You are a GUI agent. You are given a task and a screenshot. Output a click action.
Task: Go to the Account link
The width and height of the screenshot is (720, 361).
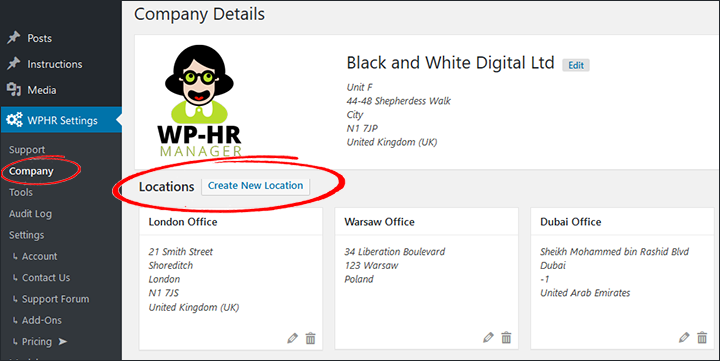[39, 256]
